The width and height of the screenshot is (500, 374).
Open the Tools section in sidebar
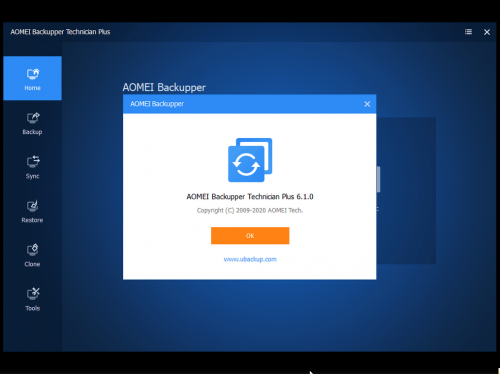(x=32, y=299)
